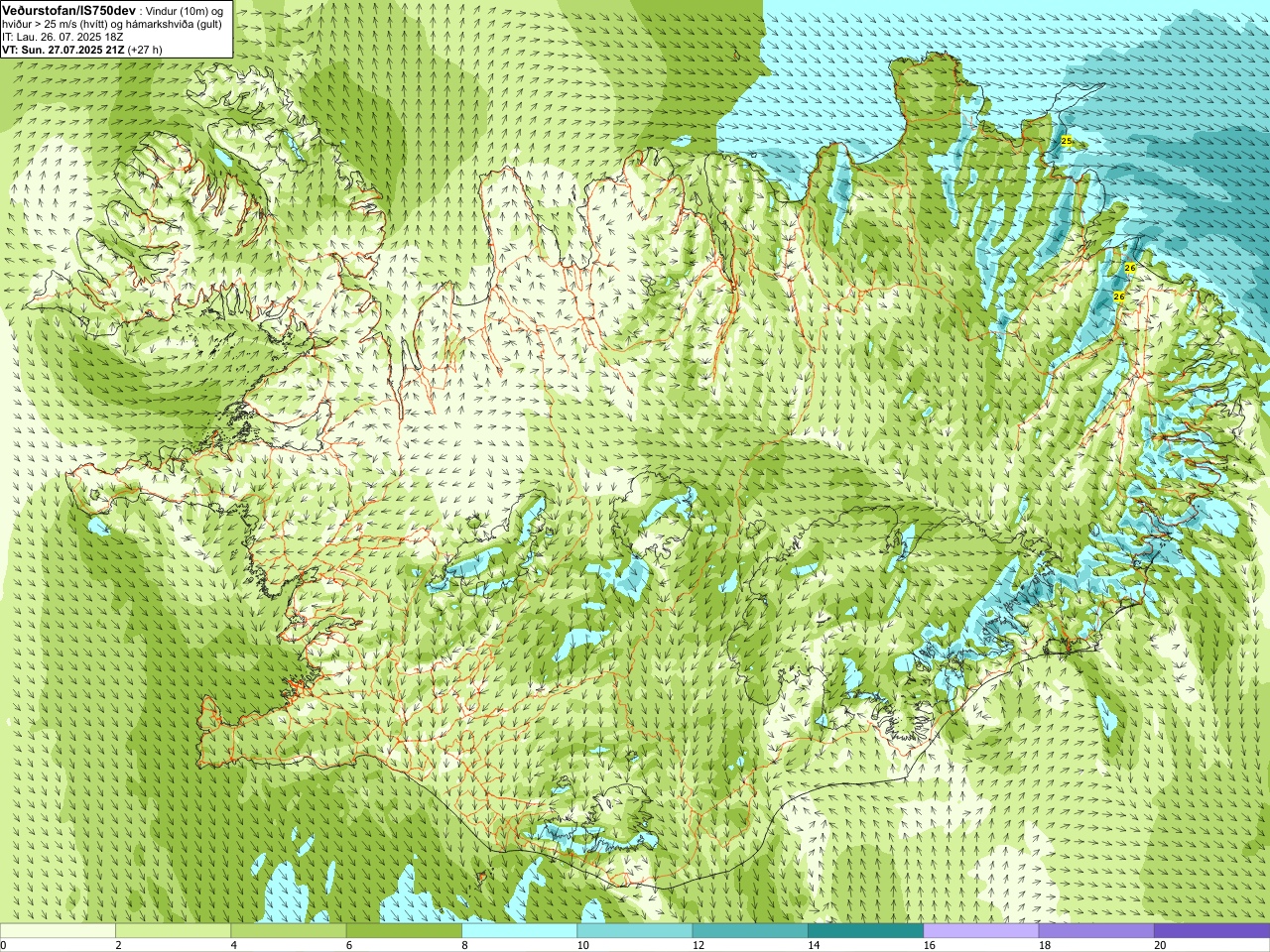This screenshot has width=1270, height=952.
Task: Select the legend scale number 8
Action: click(464, 945)
